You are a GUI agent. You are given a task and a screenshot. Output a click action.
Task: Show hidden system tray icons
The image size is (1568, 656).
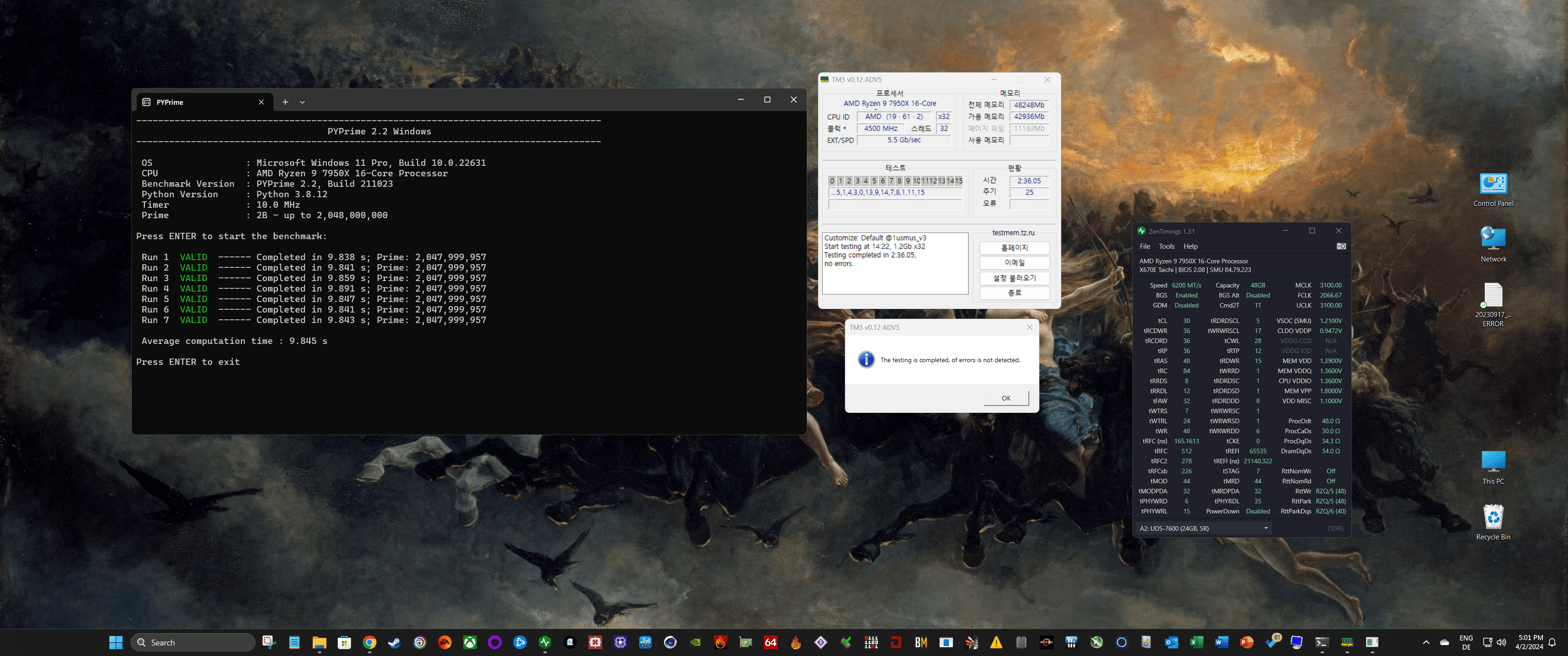1426,643
